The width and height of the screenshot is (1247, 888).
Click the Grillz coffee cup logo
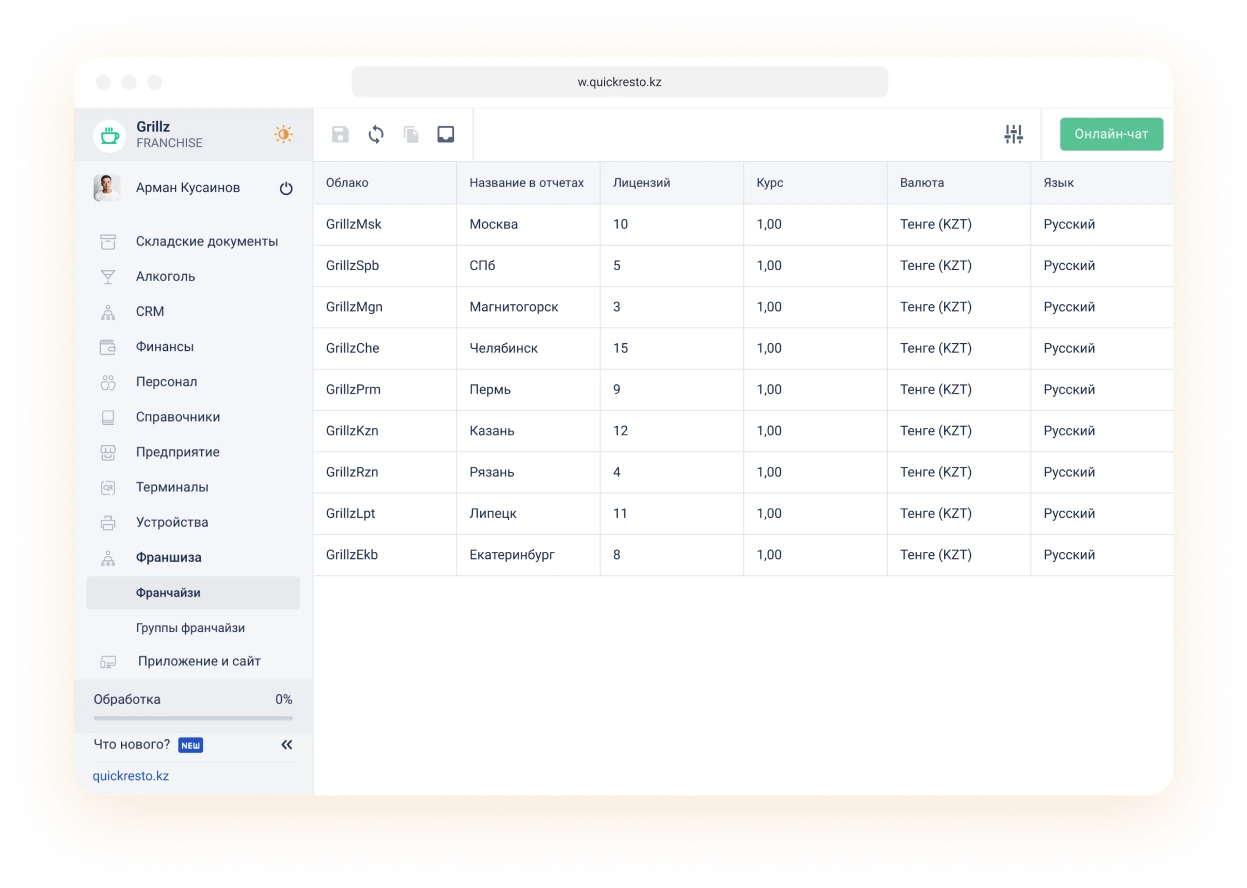(109, 135)
